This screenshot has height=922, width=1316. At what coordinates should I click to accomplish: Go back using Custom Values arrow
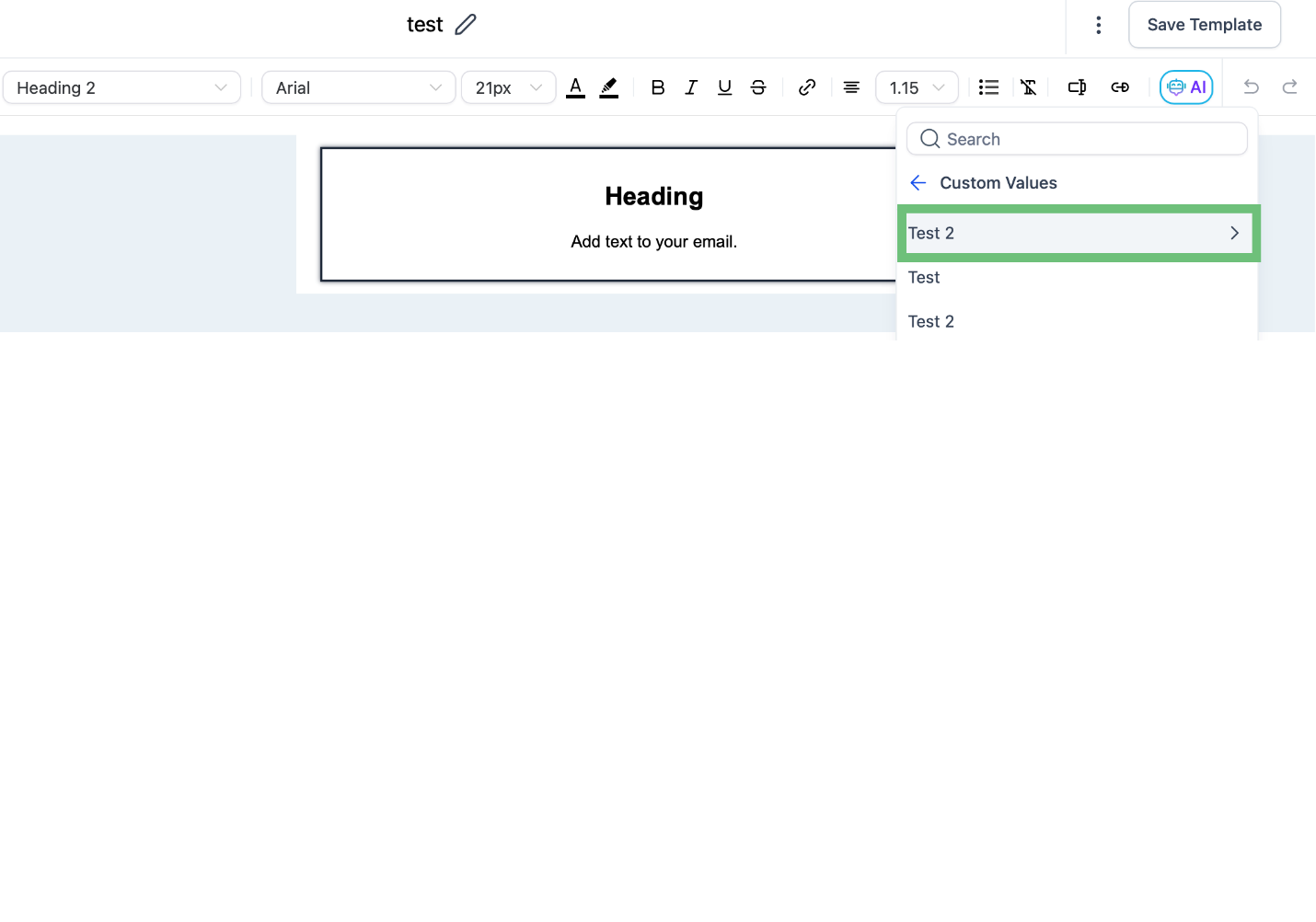pos(918,183)
